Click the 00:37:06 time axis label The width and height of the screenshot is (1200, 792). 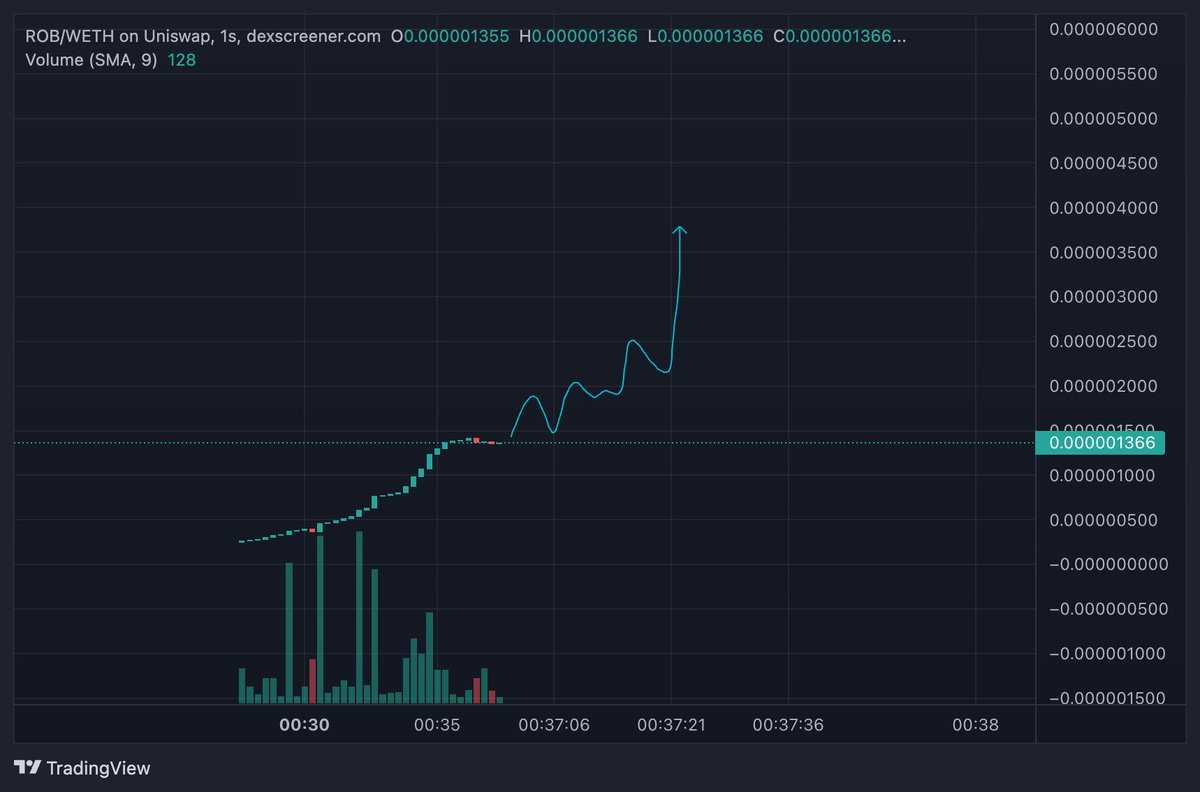[555, 724]
